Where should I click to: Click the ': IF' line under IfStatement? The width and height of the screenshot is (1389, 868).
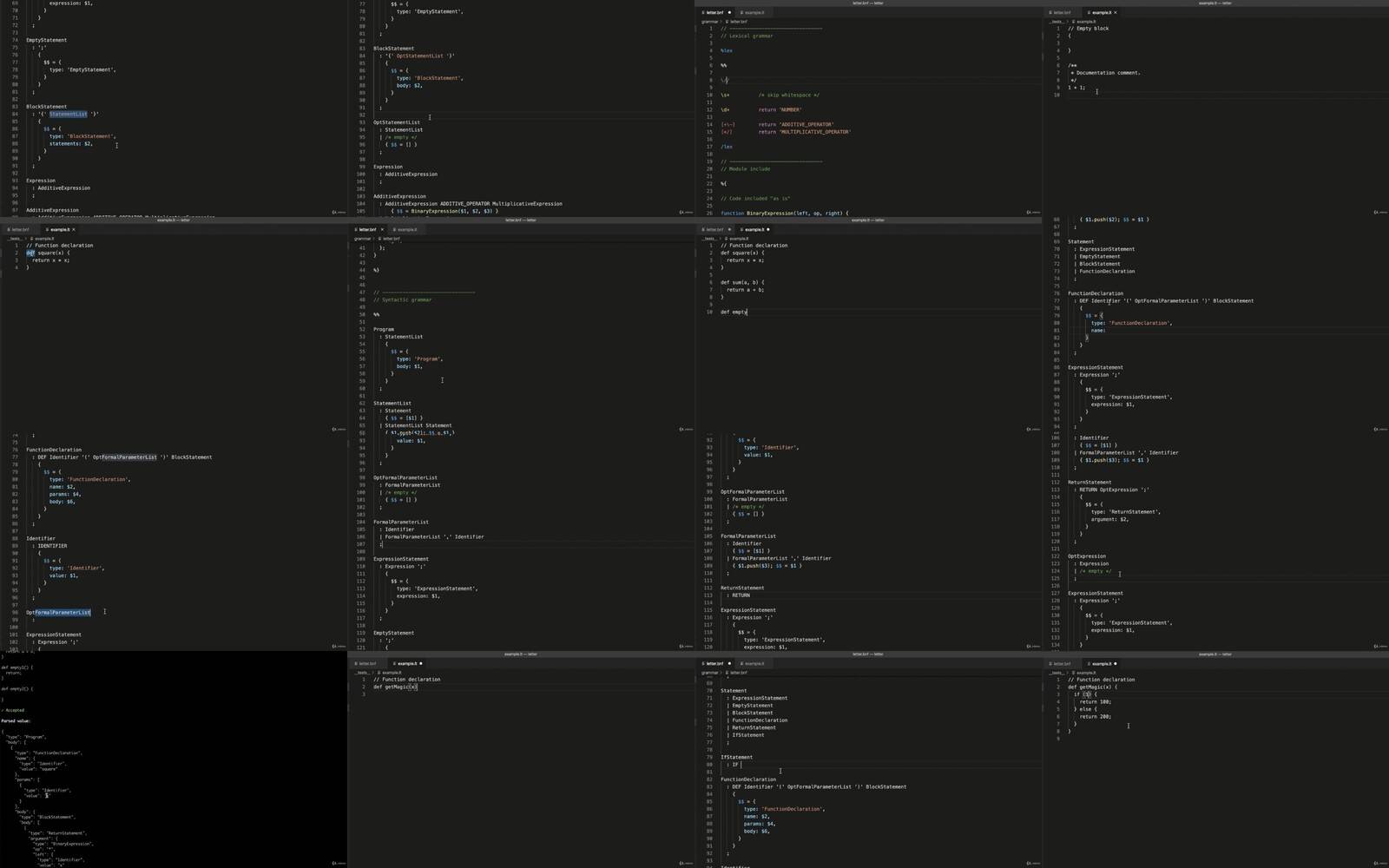[732, 765]
